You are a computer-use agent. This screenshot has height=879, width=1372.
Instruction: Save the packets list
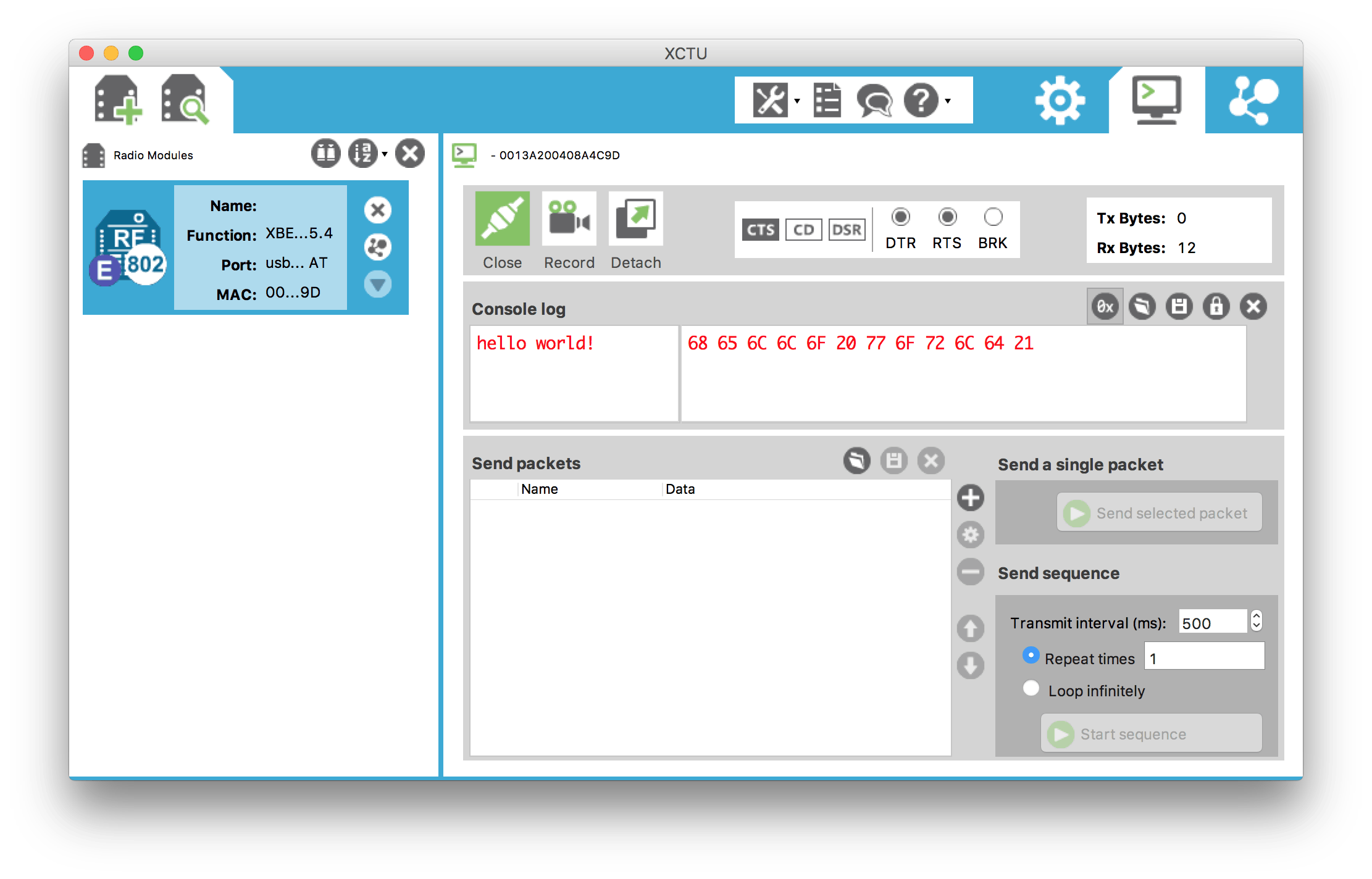click(x=894, y=460)
